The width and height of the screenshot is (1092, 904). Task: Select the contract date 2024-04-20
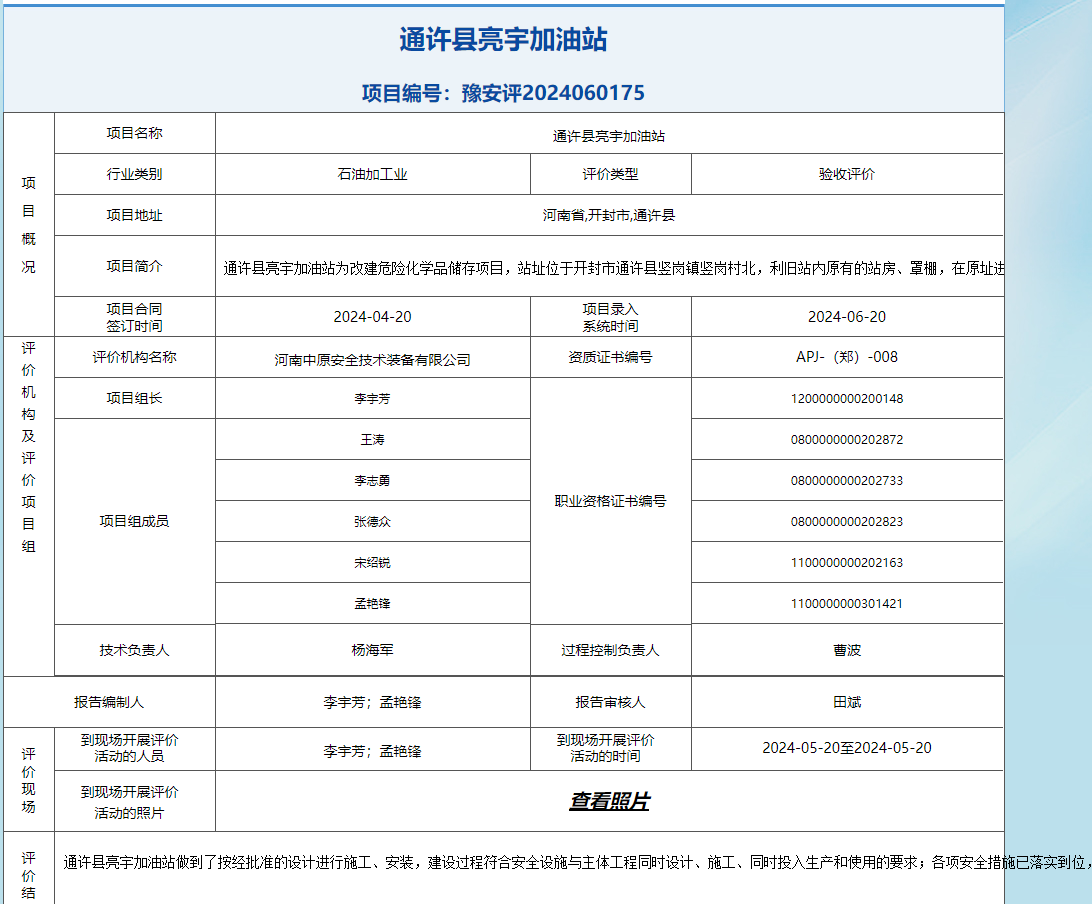tap(373, 317)
